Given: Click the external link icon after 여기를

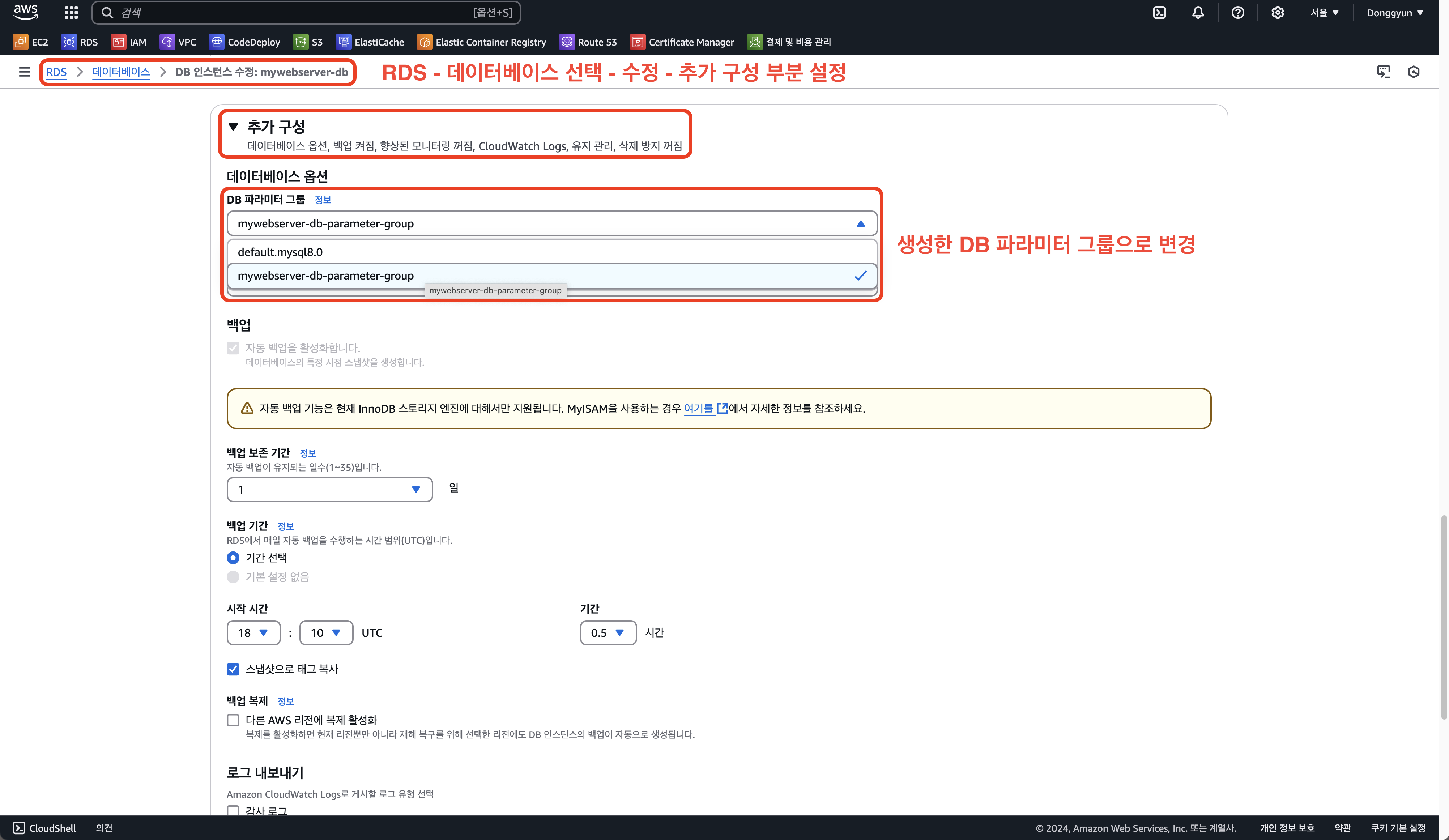Looking at the screenshot, I should [722, 408].
